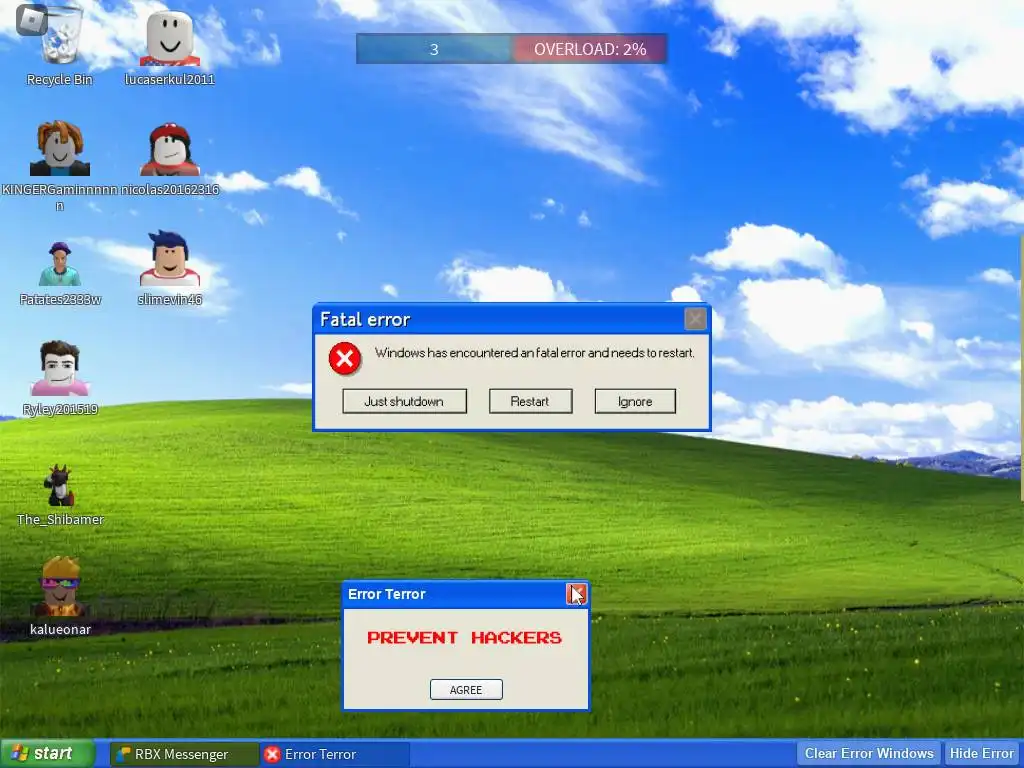Click the fatal error message text
Image resolution: width=1024 pixels, height=768 pixels.
click(x=534, y=353)
